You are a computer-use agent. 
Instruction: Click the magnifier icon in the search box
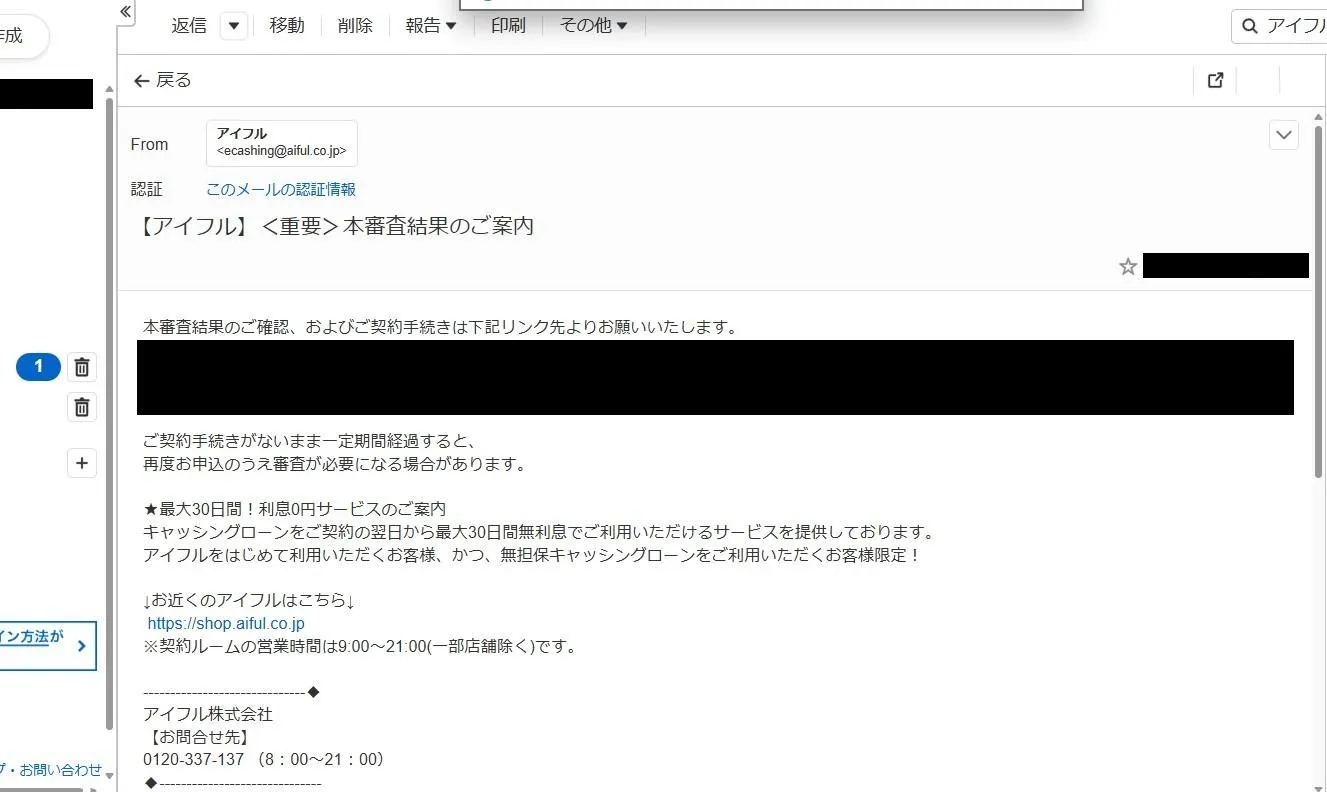coord(1249,26)
